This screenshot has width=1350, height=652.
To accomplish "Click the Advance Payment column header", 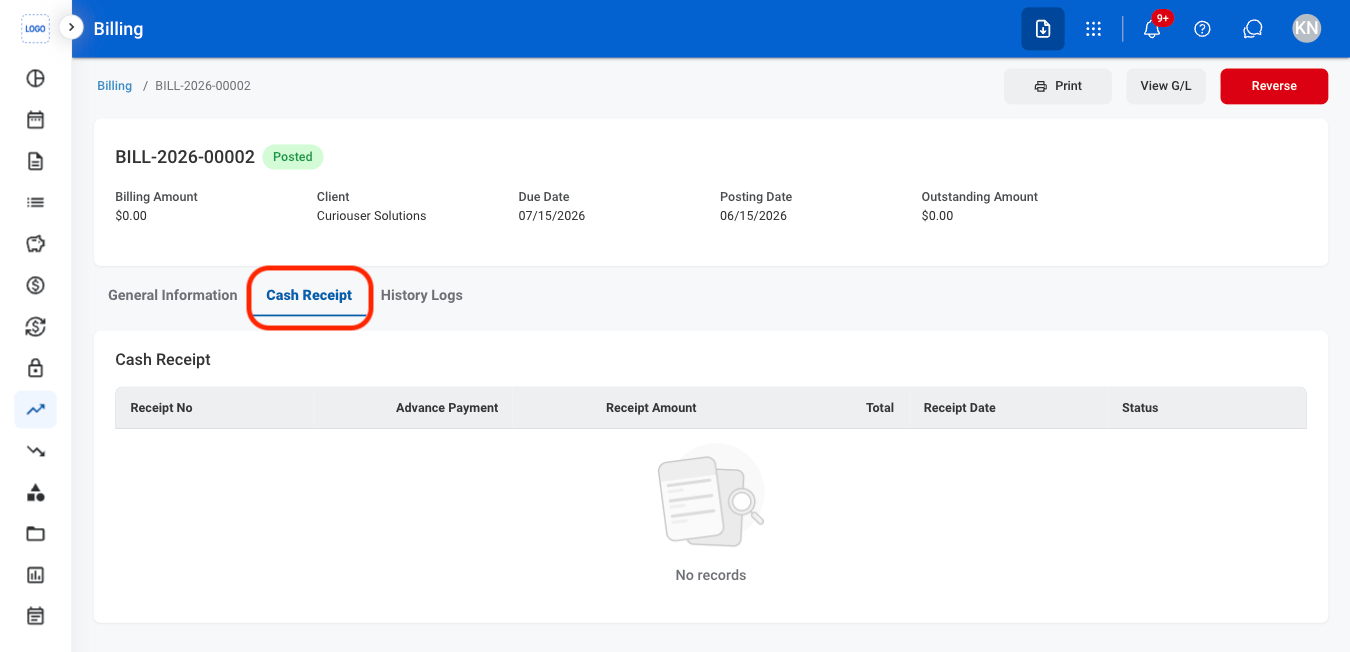I will [447, 408].
